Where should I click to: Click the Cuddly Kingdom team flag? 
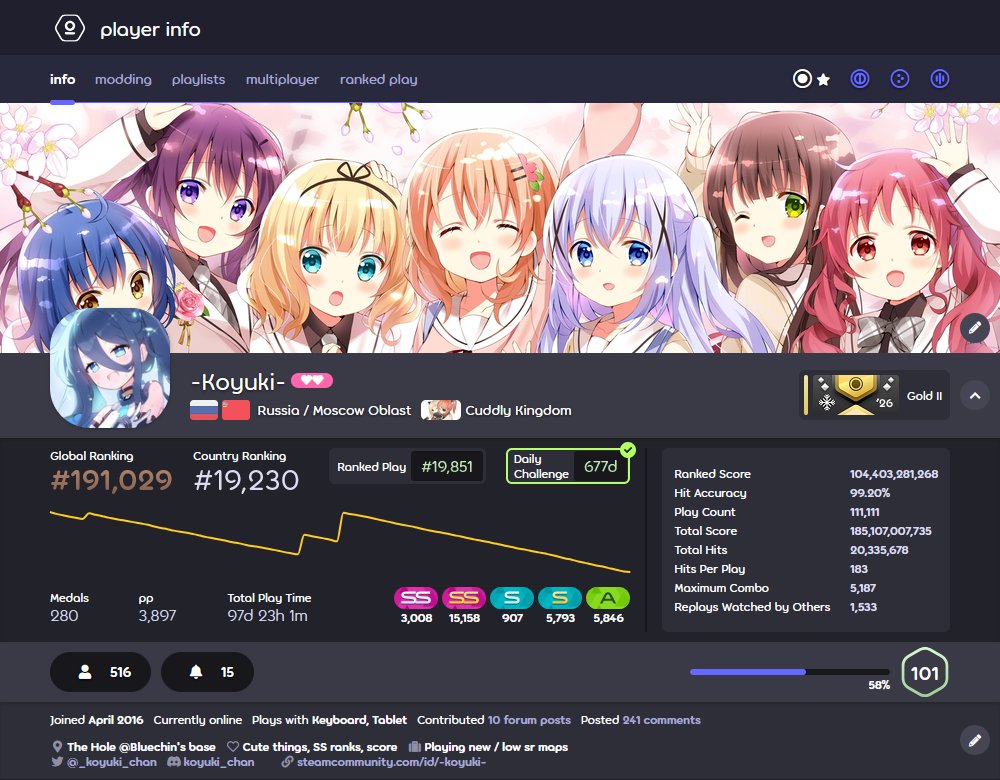[441, 410]
